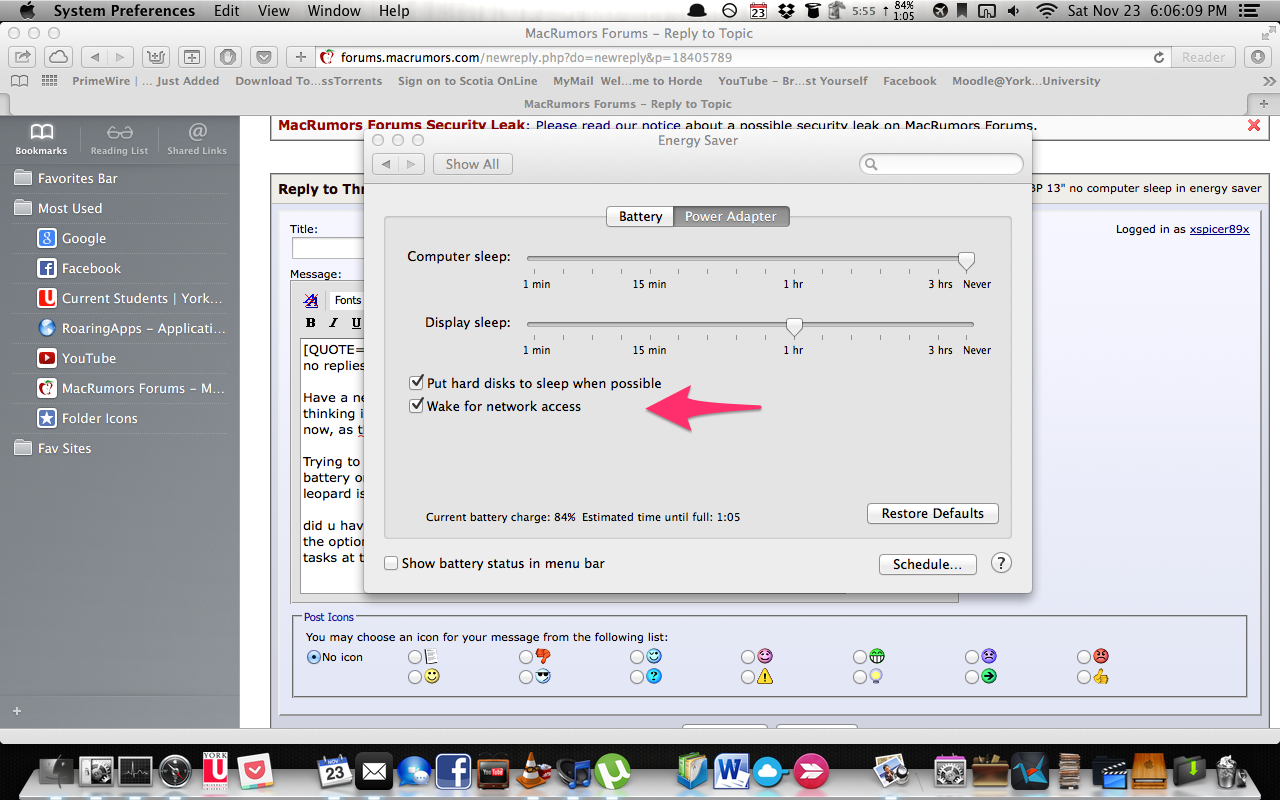
Task: Adjust the Computer sleep slider thumb
Action: [x=966, y=260]
